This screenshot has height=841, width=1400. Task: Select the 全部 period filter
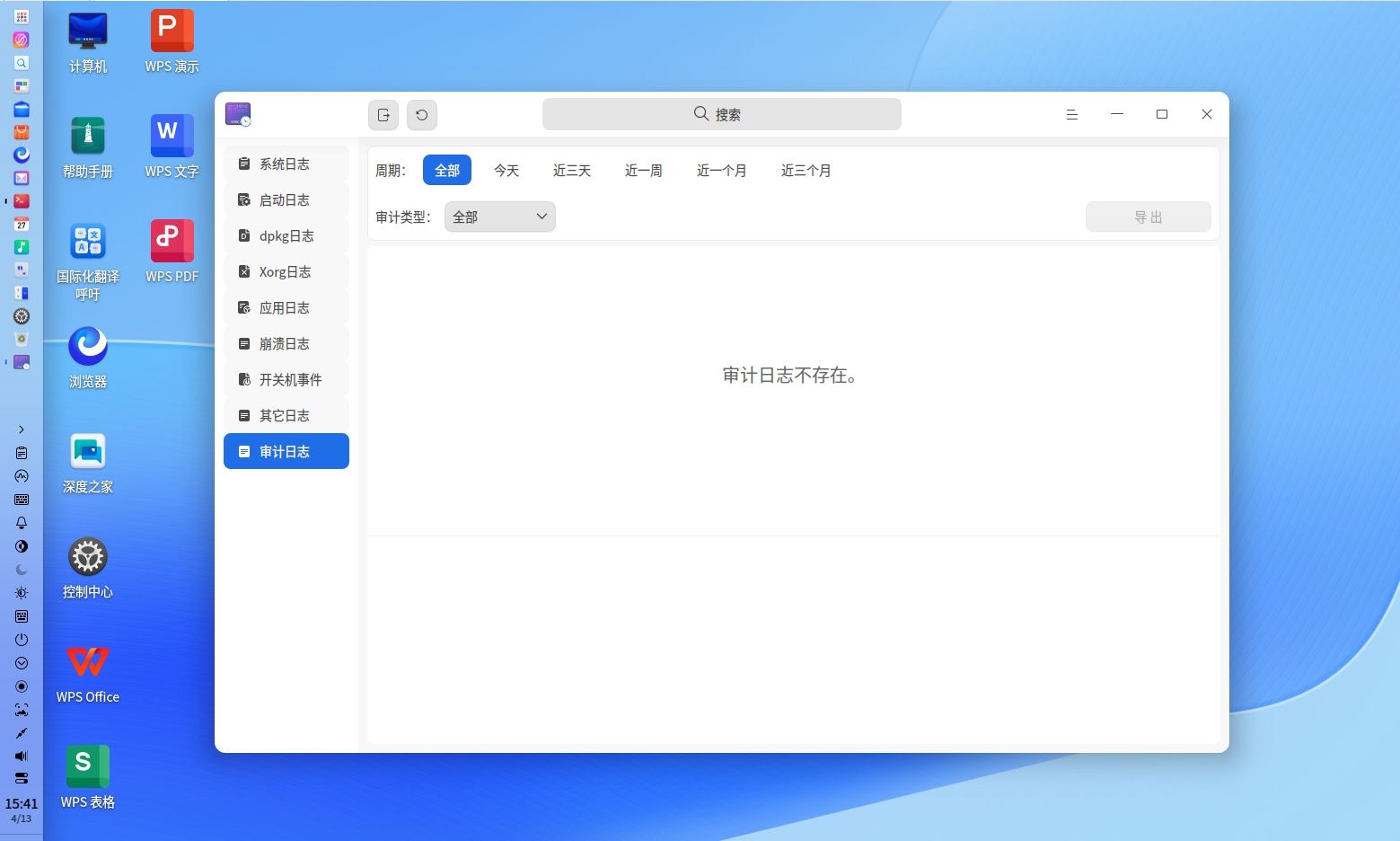(447, 170)
